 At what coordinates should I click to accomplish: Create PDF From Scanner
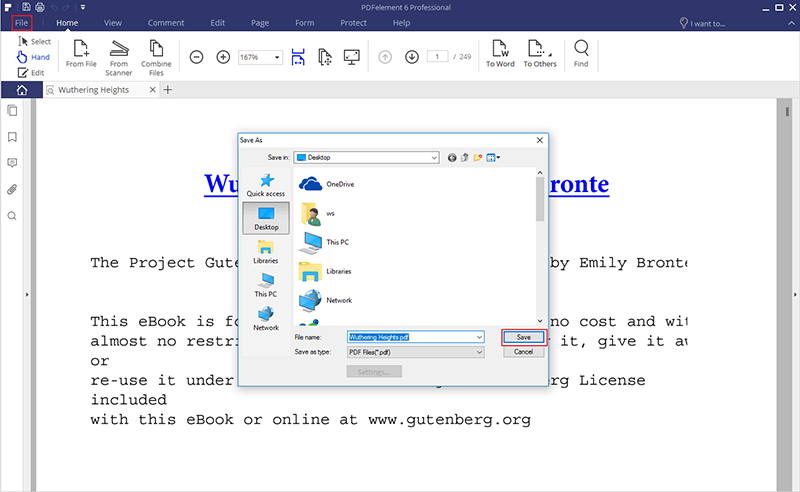[119, 58]
